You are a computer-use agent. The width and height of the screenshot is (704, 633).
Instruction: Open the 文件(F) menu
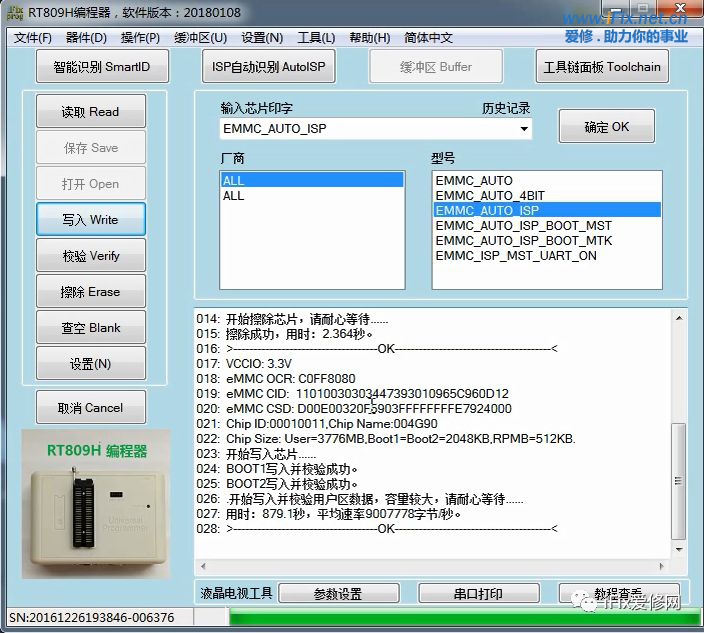pos(32,38)
